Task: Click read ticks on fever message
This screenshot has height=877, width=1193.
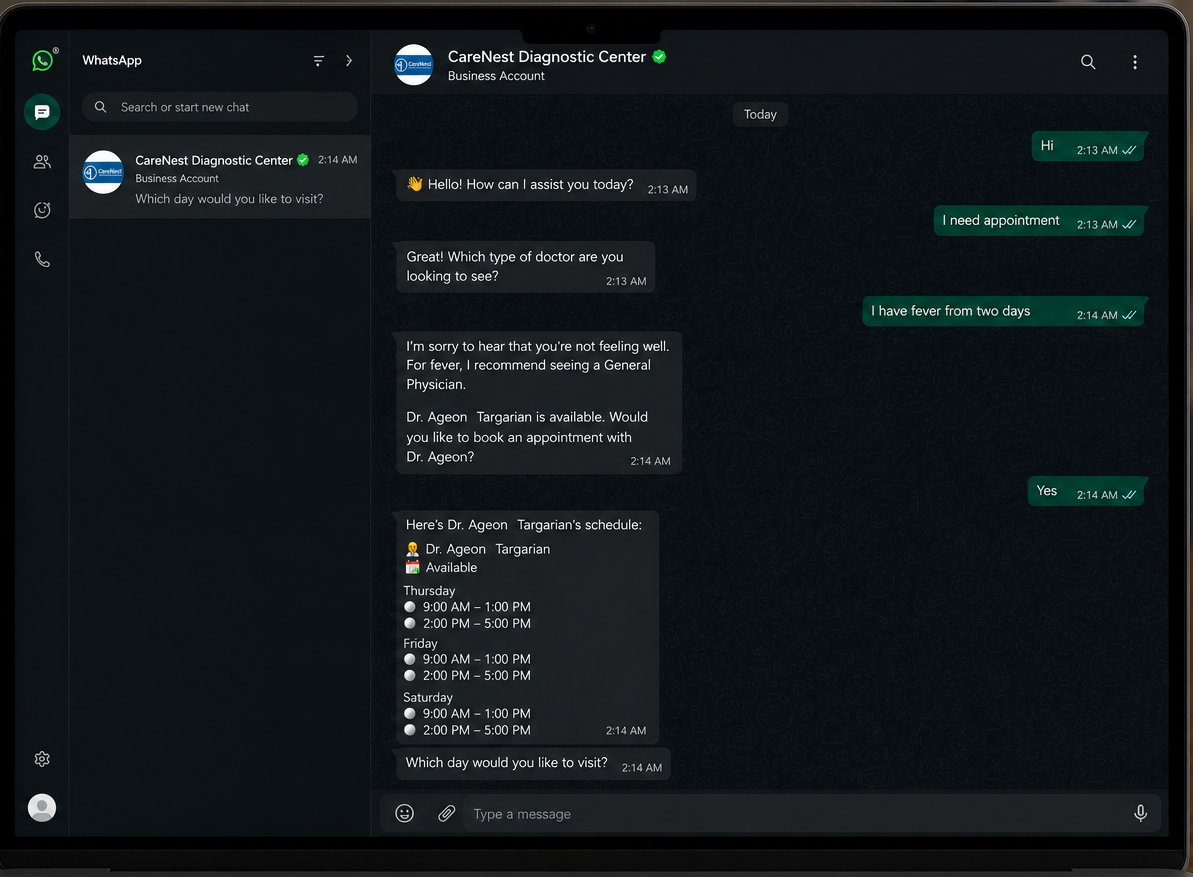Action: pos(1129,315)
